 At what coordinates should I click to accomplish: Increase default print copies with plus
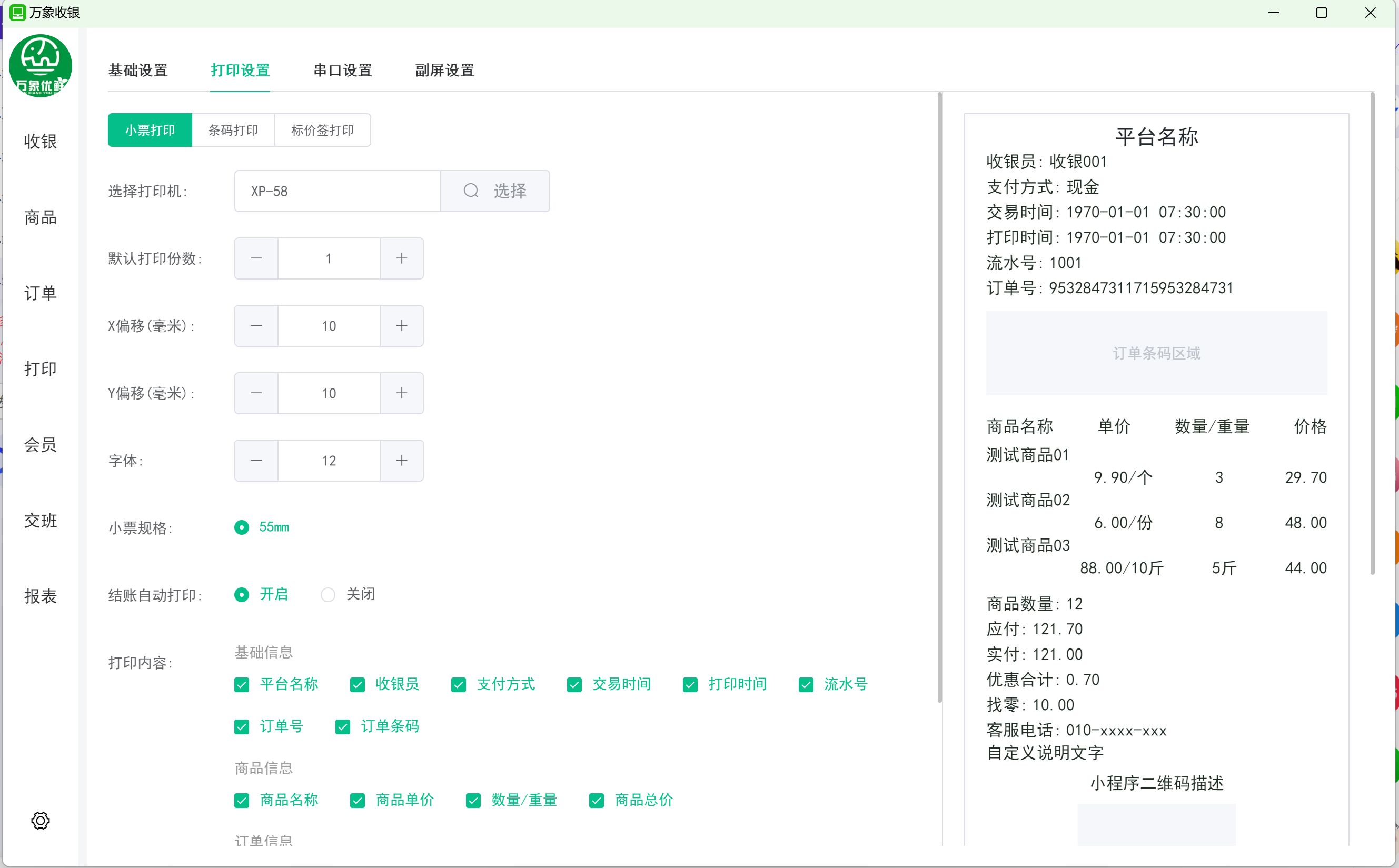[401, 258]
